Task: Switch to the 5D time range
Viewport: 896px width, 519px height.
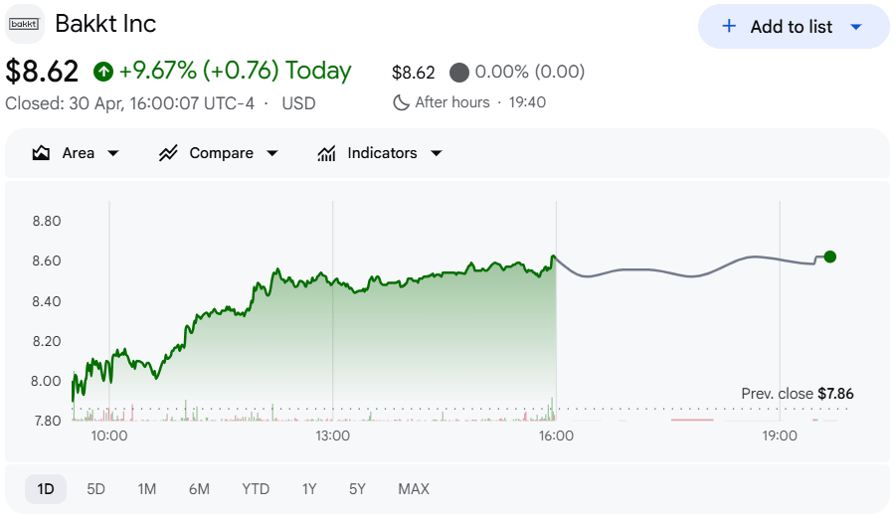Action: (x=95, y=489)
